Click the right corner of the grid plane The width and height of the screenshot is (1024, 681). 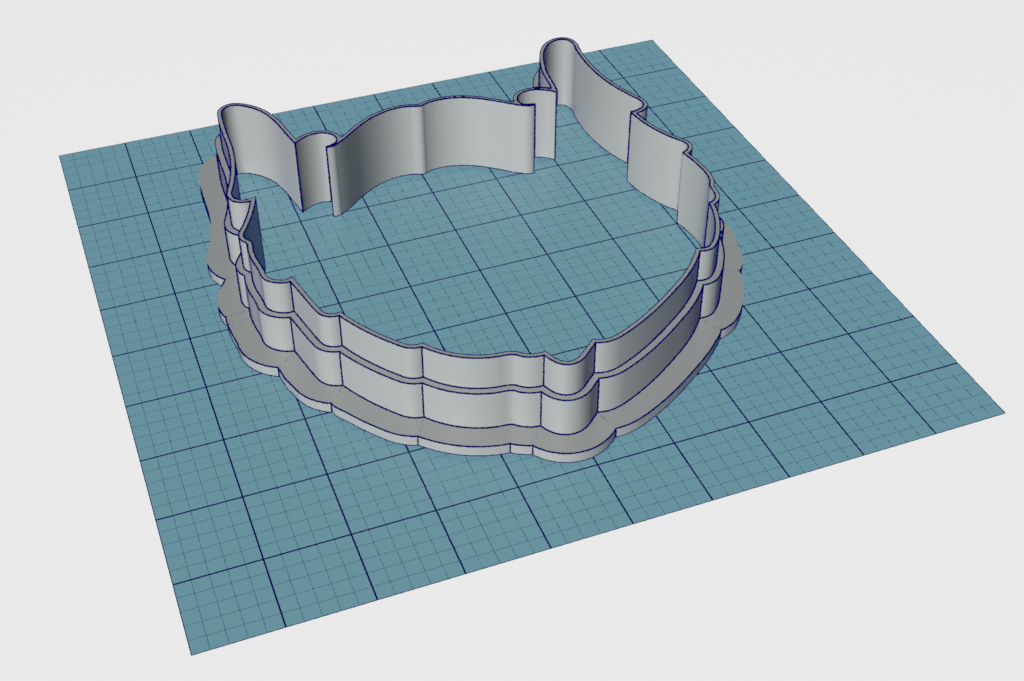pyautogui.click(x=1001, y=410)
